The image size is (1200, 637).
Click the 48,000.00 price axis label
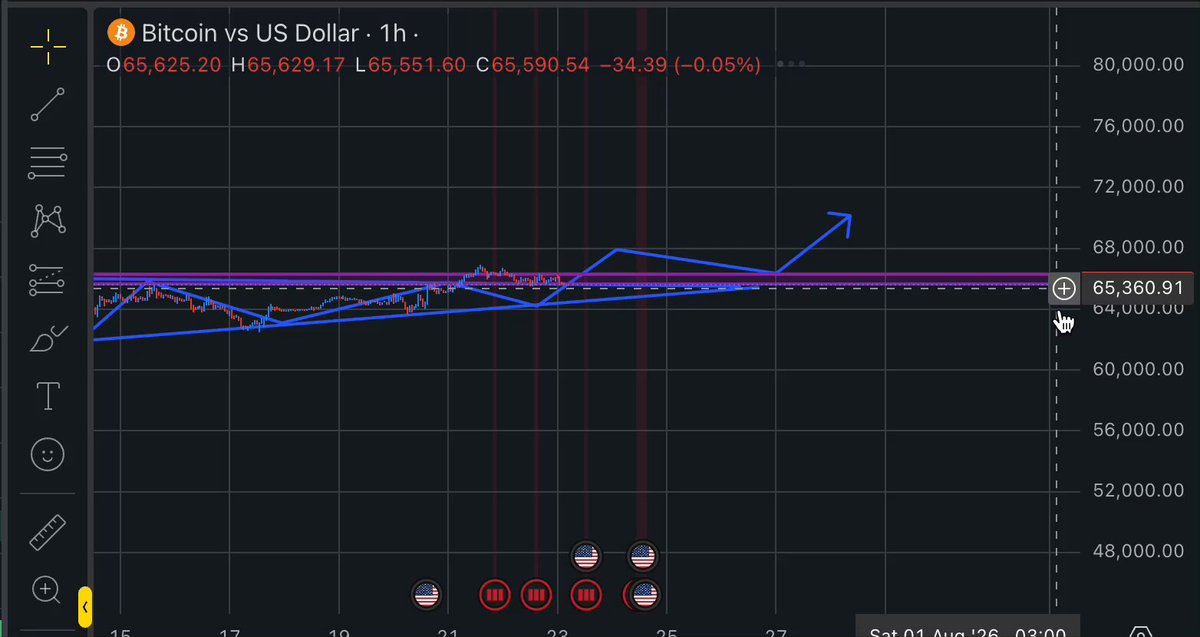pos(1138,552)
